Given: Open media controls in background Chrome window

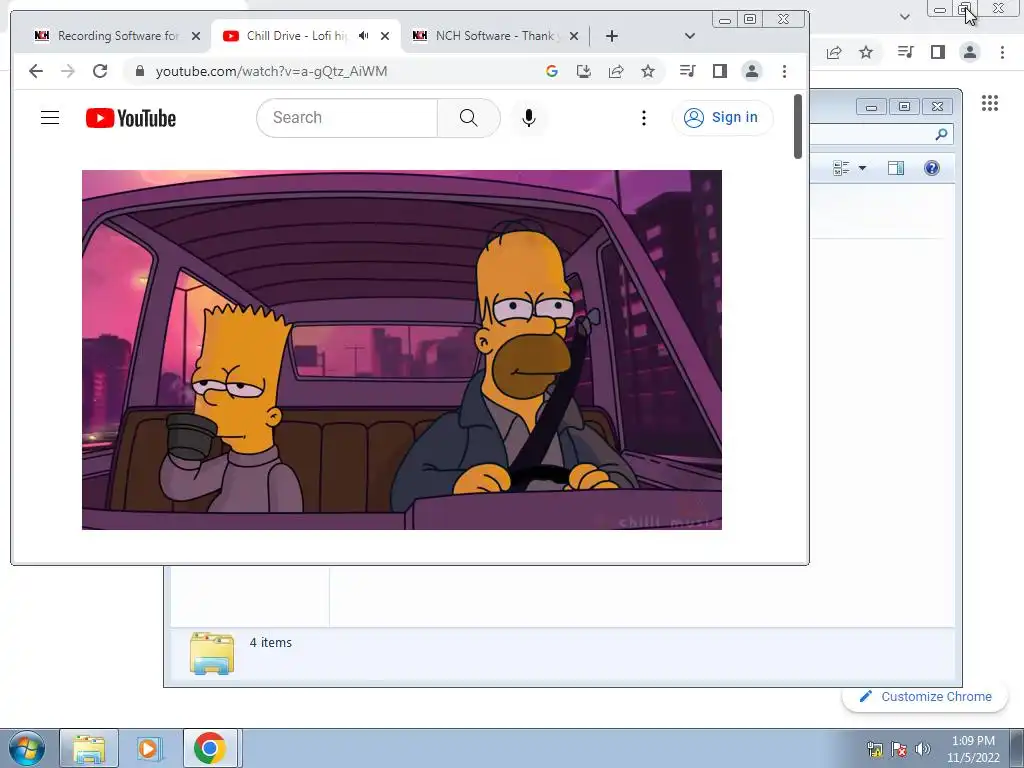Looking at the screenshot, I should 906,52.
